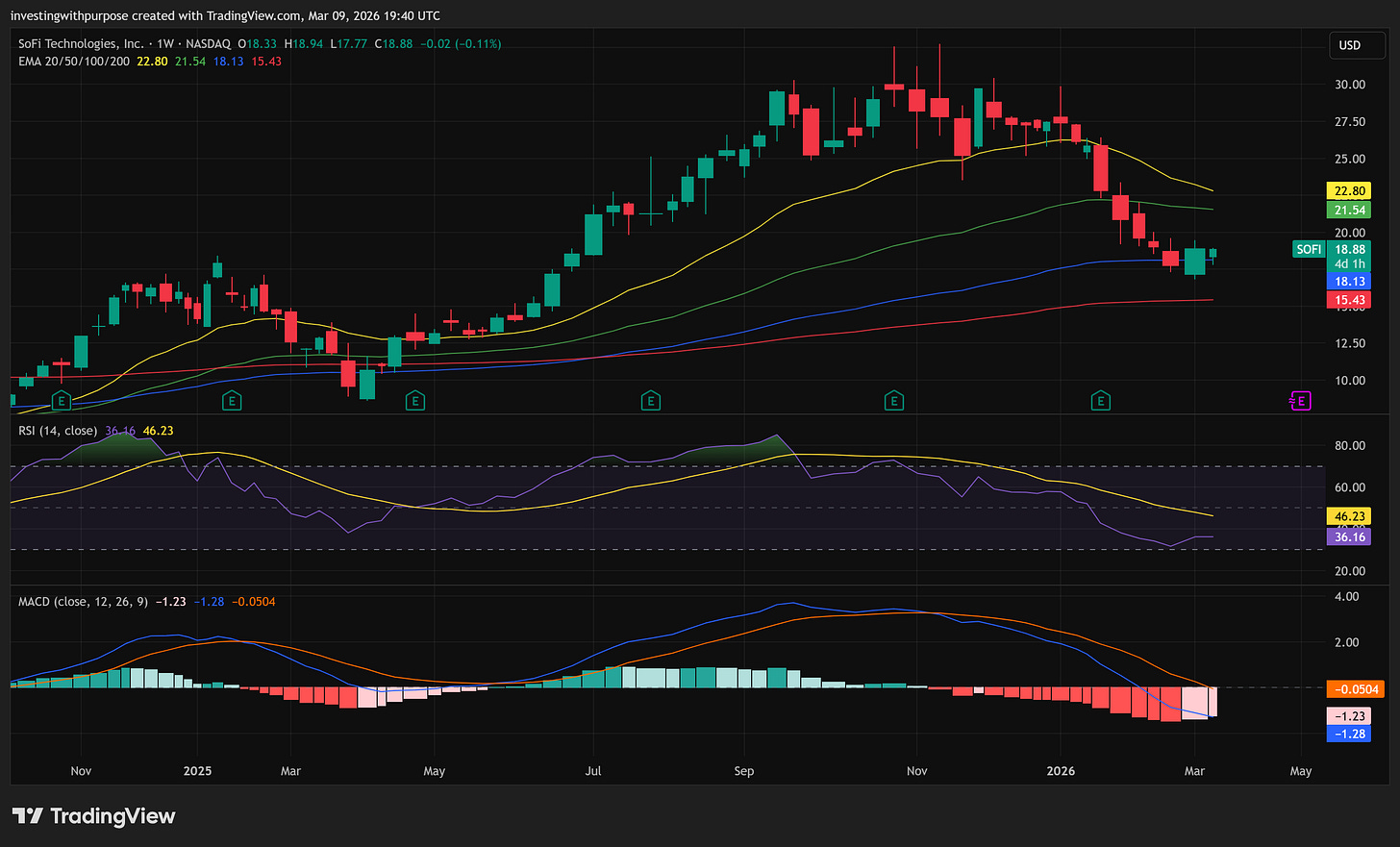Click 2.00 on the MACD axis
The image size is (1400, 847).
coord(1347,642)
